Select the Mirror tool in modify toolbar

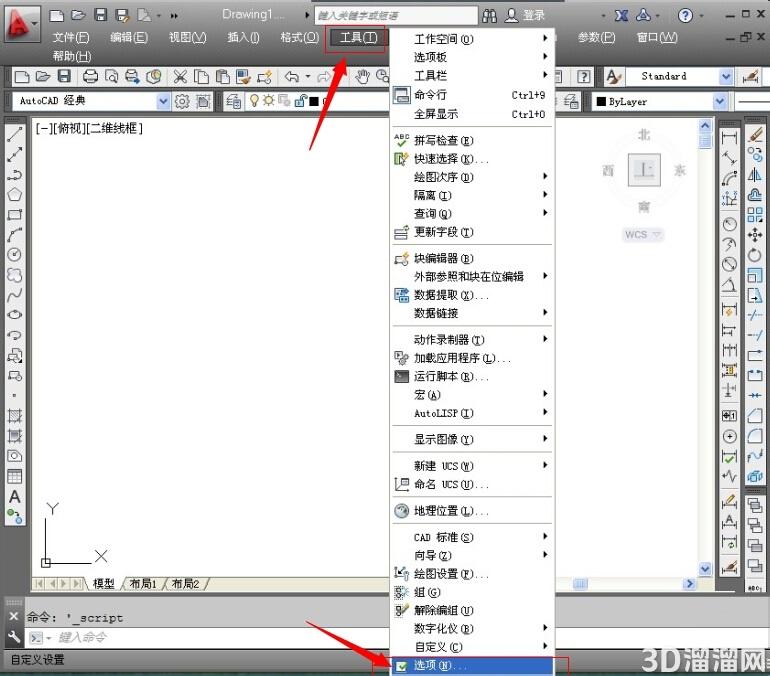[755, 174]
